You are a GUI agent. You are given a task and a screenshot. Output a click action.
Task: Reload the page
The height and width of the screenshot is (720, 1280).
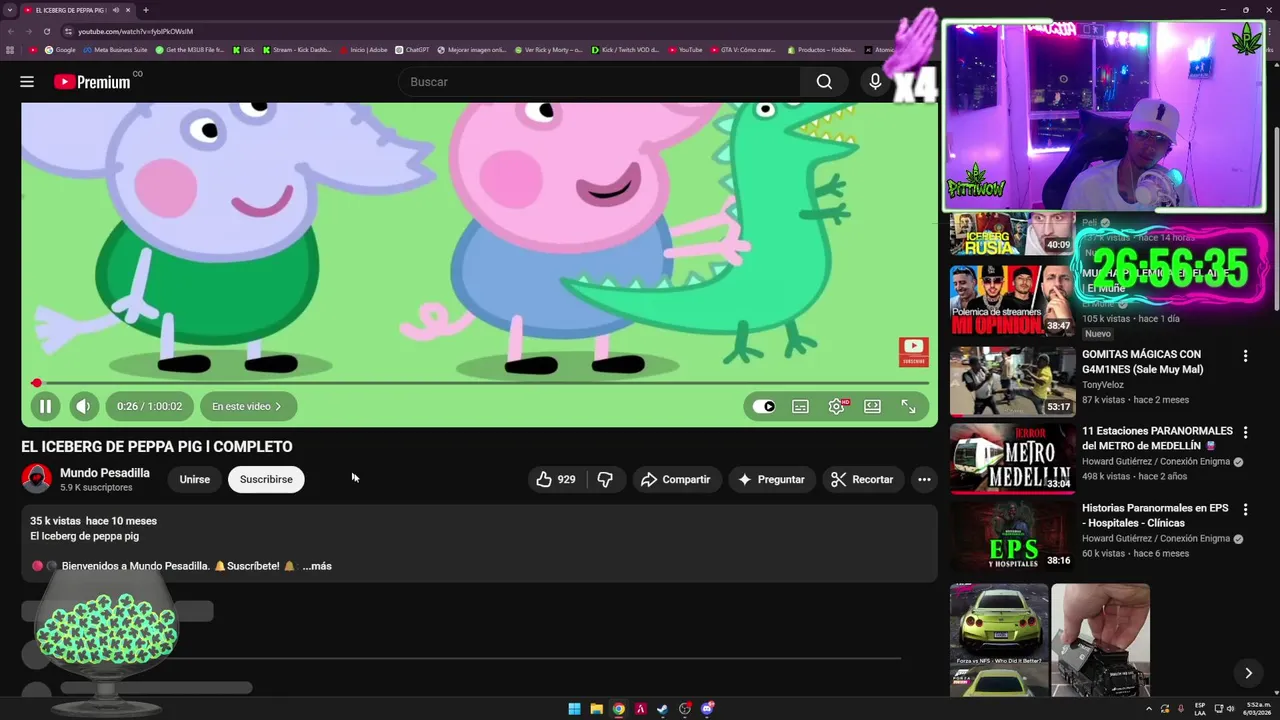[x=46, y=31]
